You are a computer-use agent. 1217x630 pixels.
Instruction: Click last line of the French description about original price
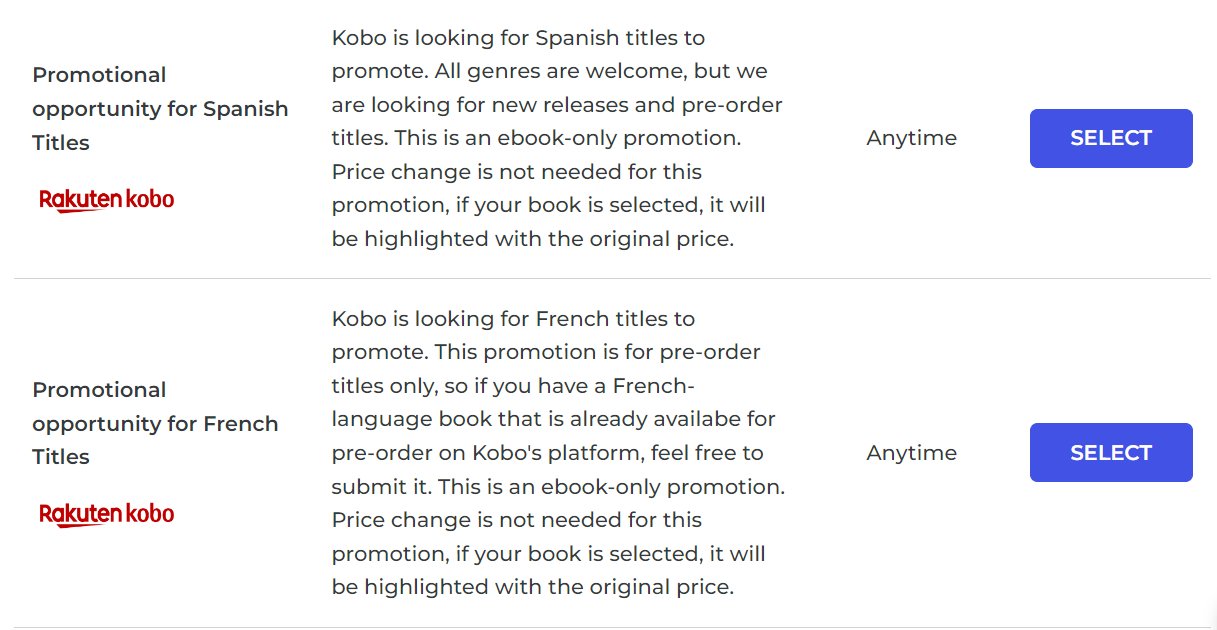(x=533, y=587)
